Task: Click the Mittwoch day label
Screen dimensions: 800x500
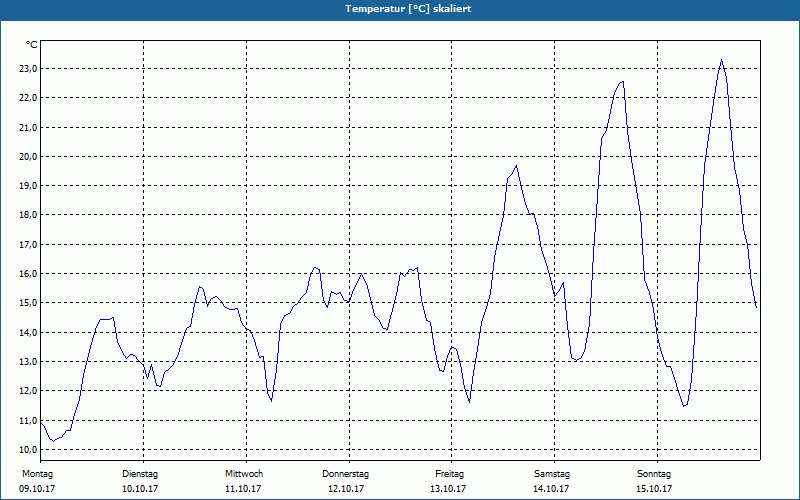Action: point(244,474)
